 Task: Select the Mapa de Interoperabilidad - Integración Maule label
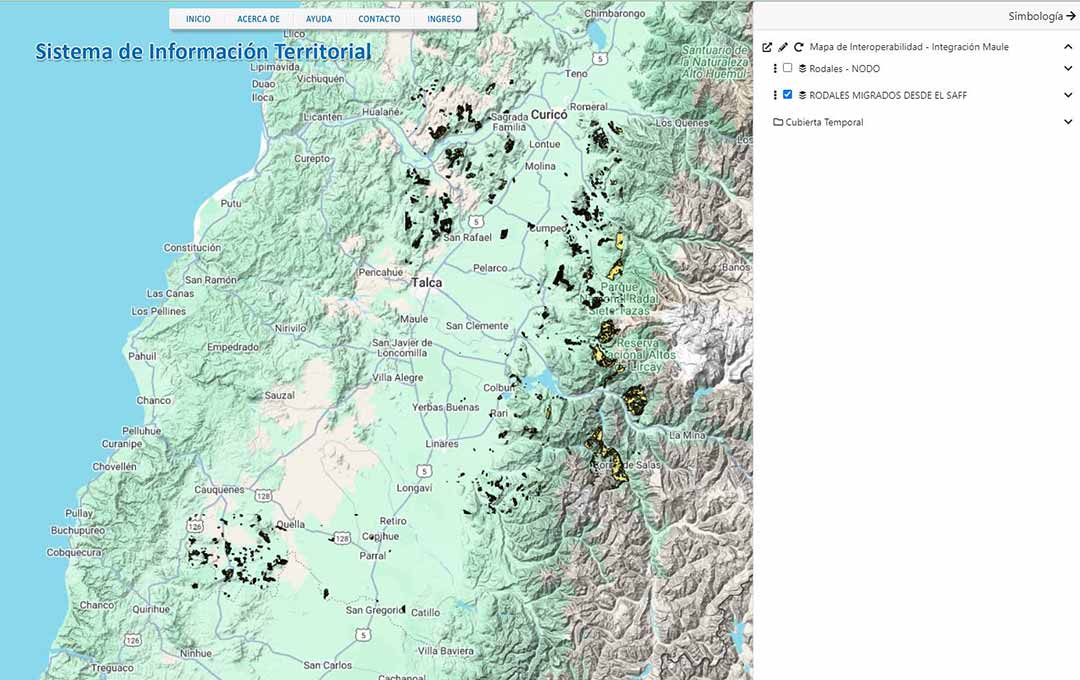click(x=909, y=47)
